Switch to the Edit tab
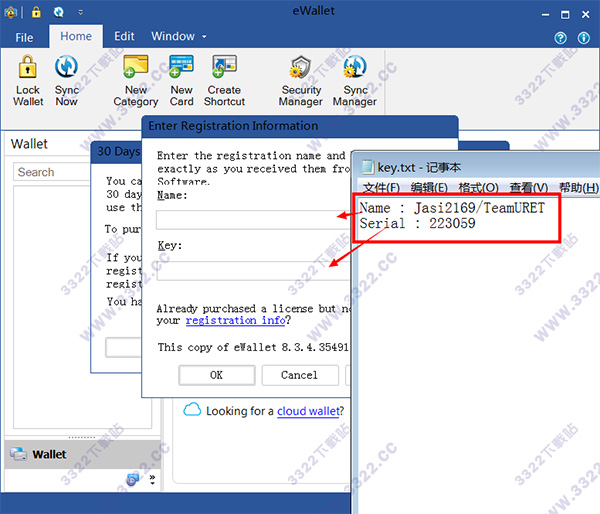 (x=124, y=36)
